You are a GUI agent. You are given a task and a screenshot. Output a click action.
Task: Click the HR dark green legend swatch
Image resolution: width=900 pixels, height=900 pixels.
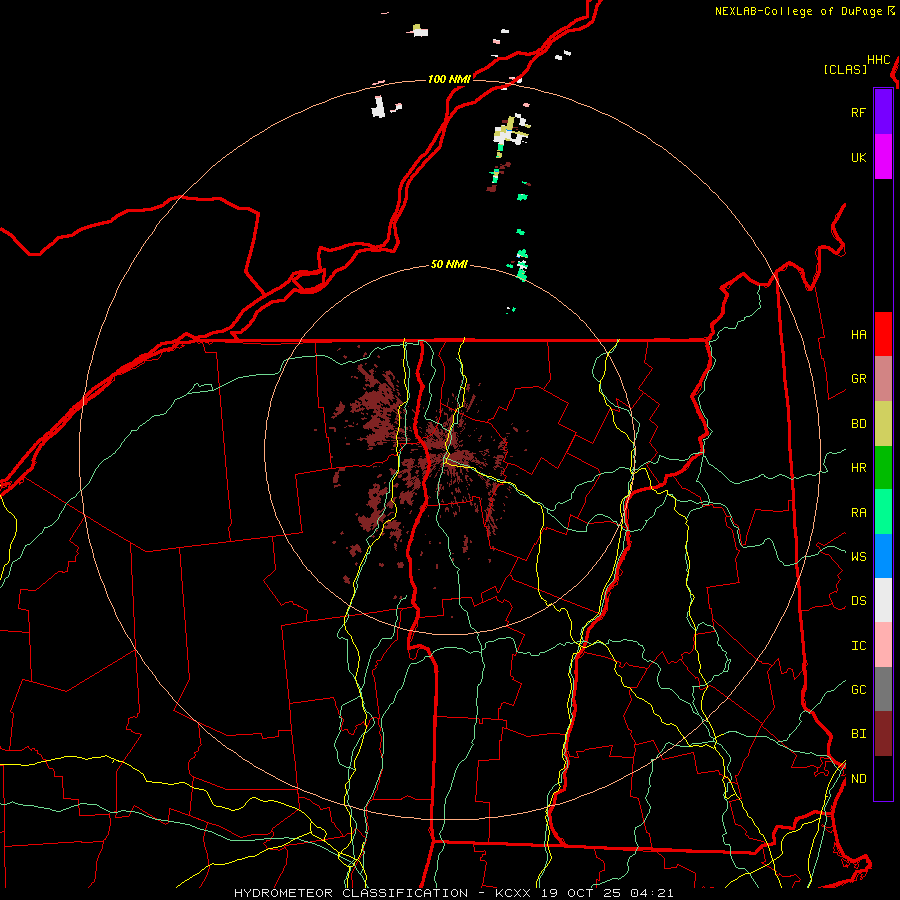883,468
